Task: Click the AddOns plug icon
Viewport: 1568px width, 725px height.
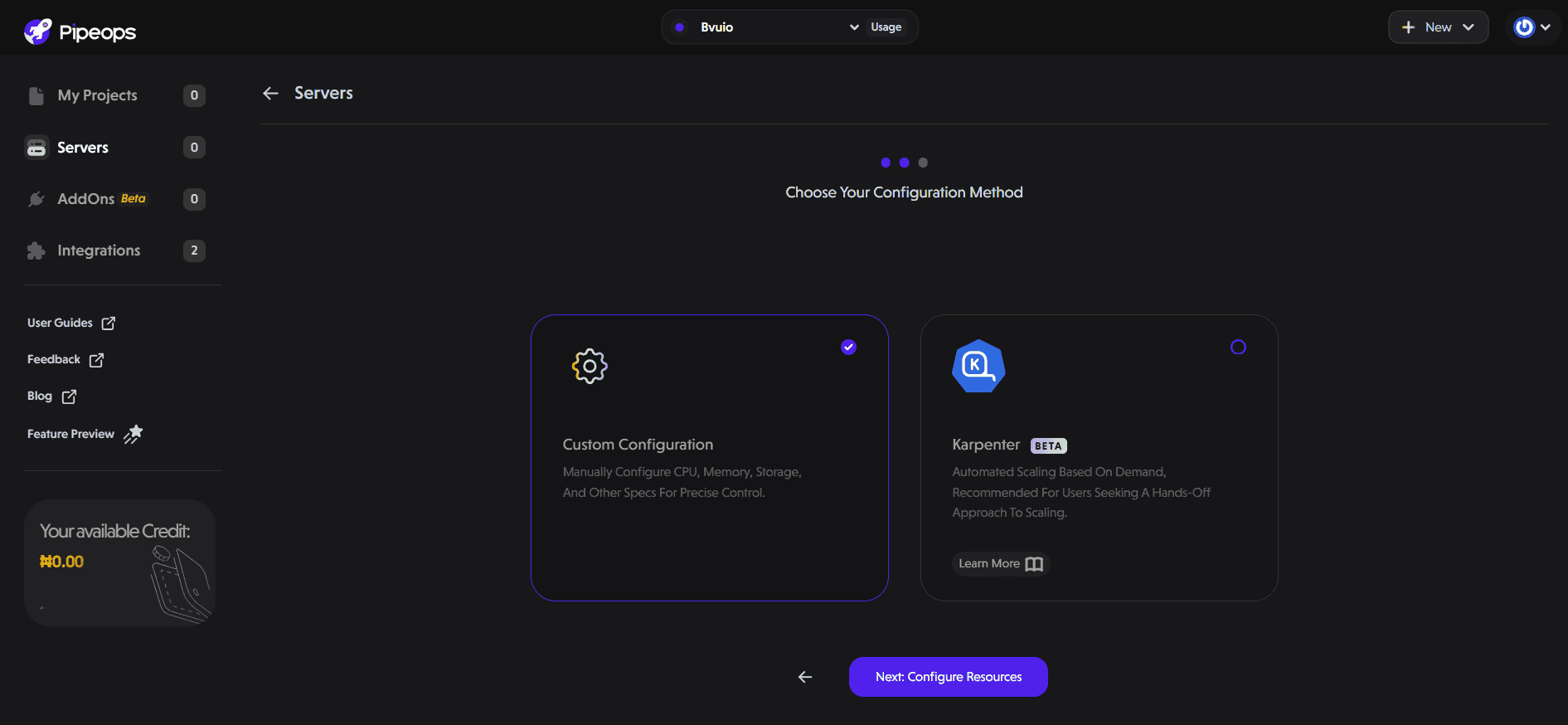Action: point(36,199)
